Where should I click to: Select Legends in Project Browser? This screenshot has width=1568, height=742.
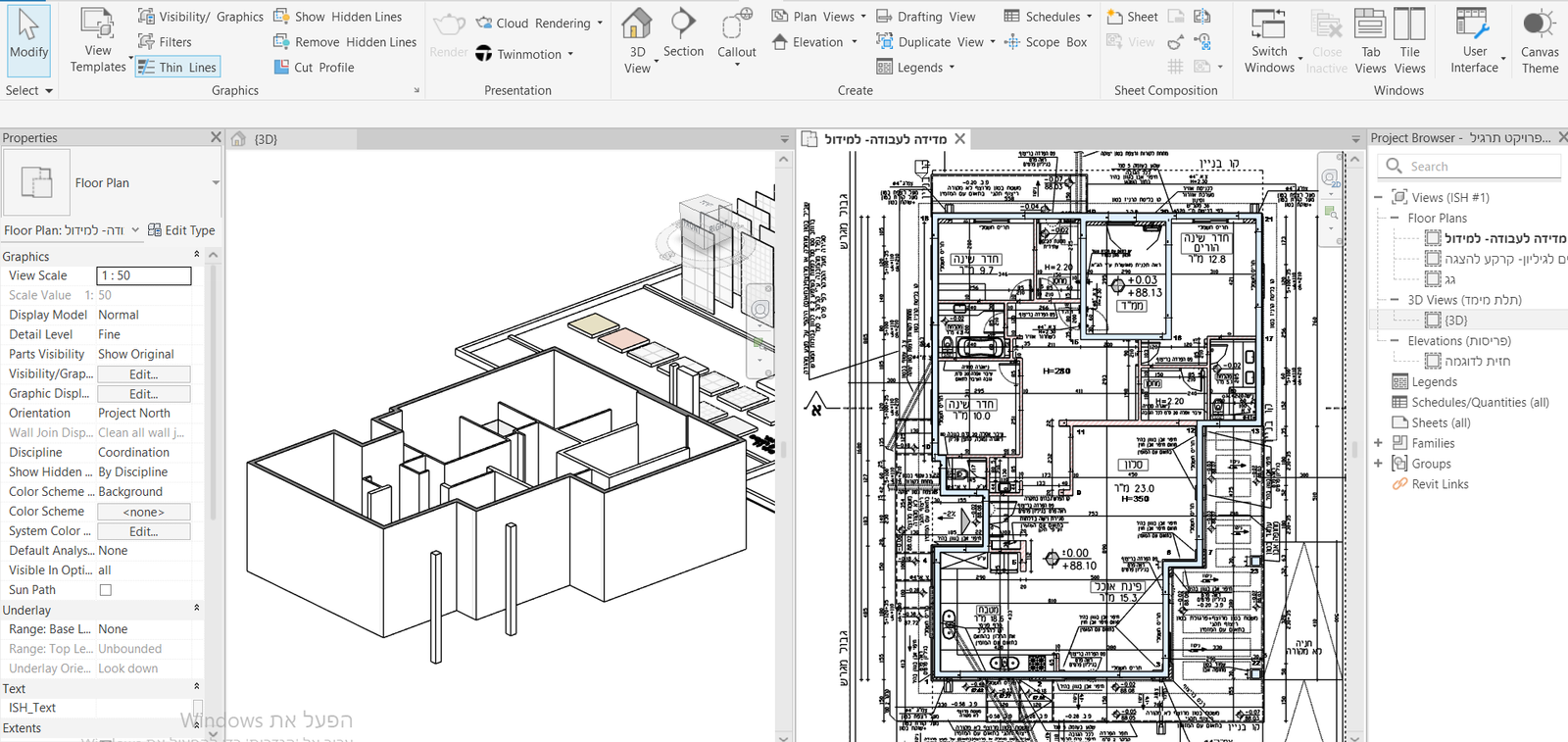[1434, 382]
